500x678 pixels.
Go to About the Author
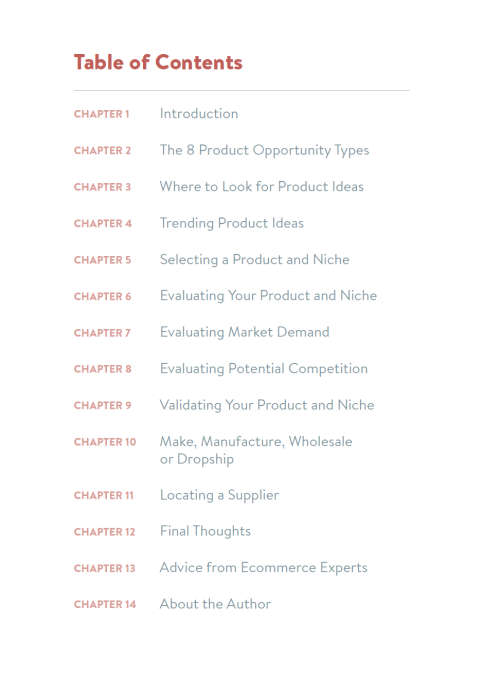pyautogui.click(x=215, y=604)
